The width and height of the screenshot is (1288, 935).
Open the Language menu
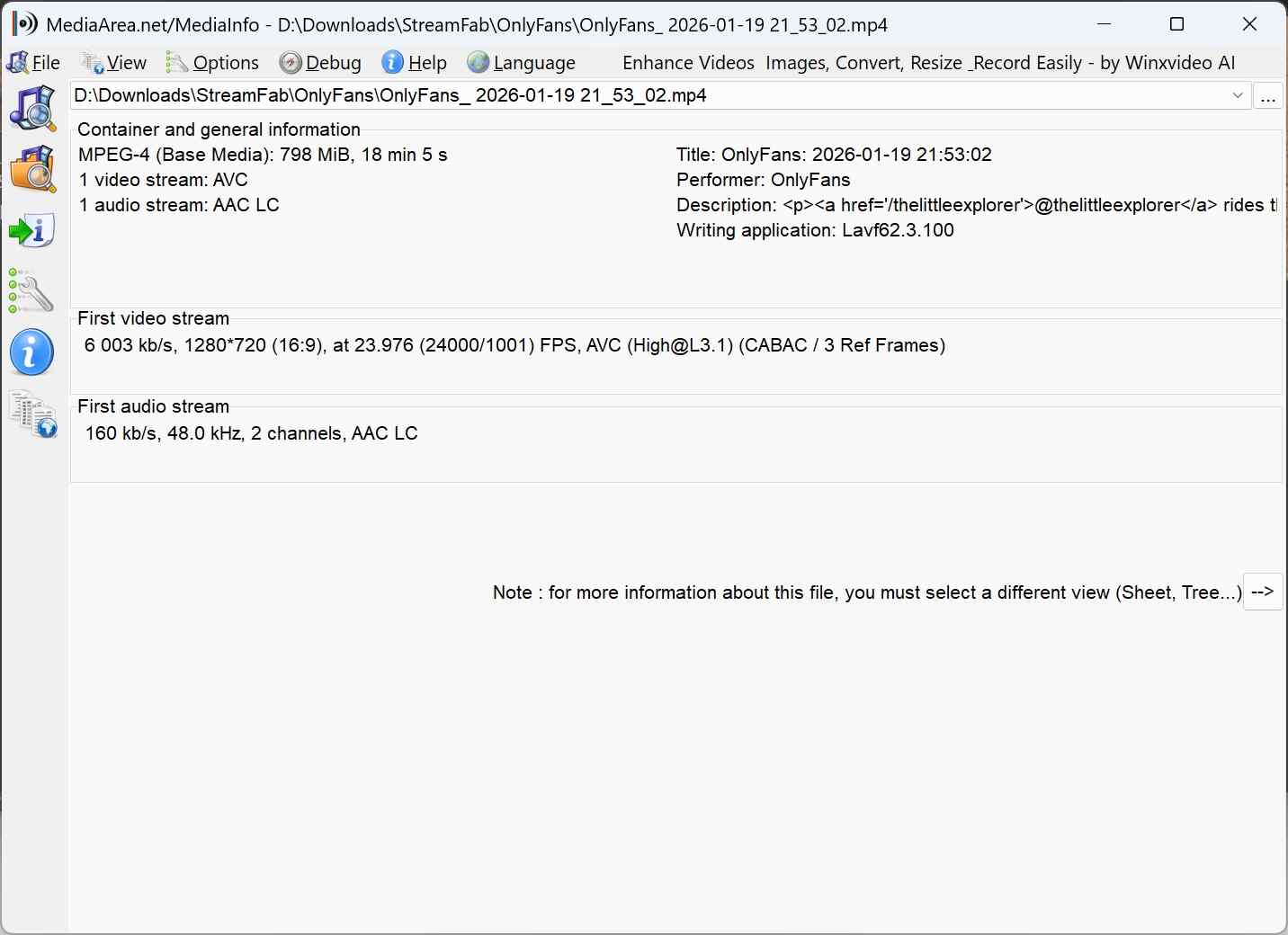pyautogui.click(x=522, y=63)
